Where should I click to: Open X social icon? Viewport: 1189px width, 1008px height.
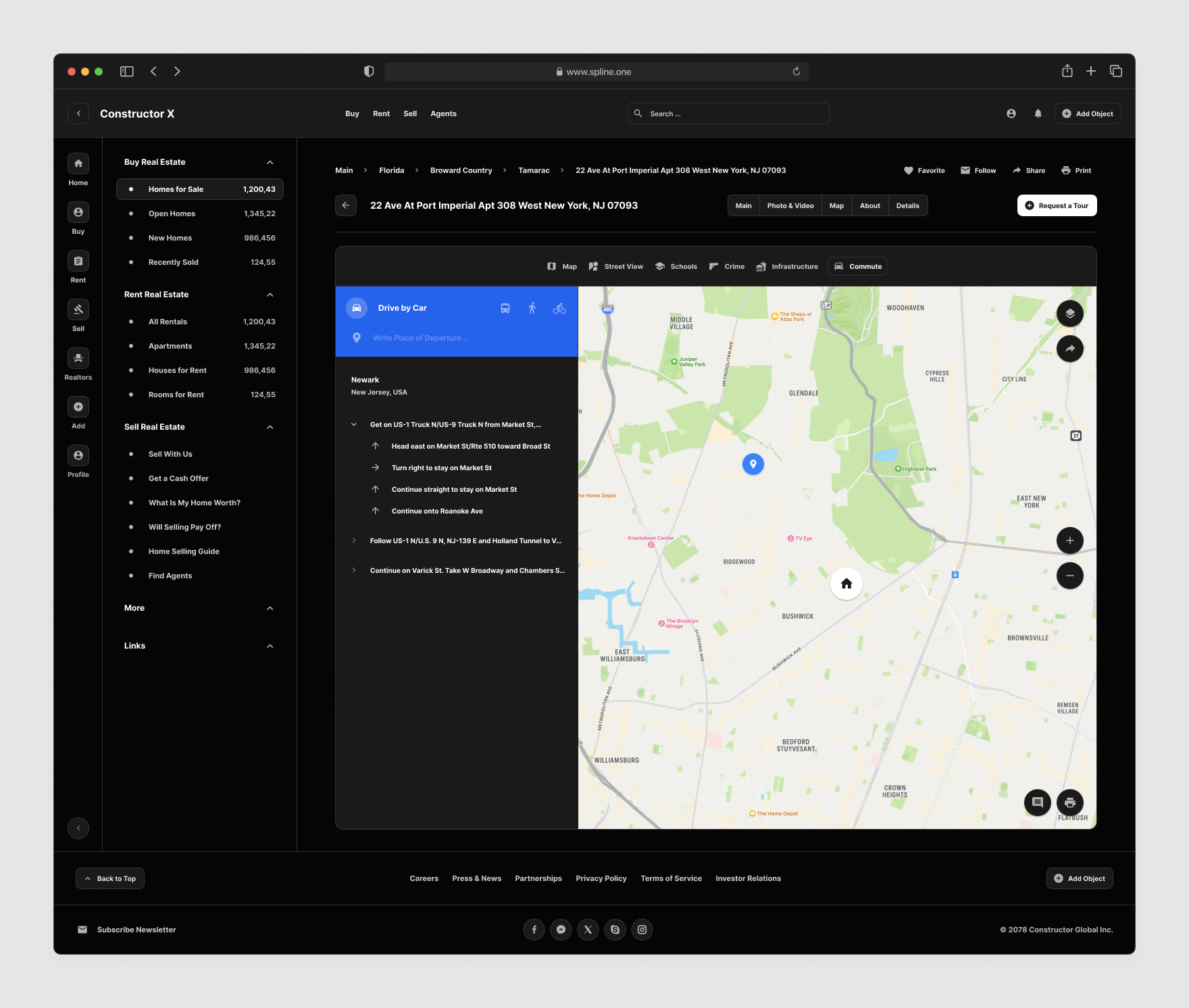(588, 930)
